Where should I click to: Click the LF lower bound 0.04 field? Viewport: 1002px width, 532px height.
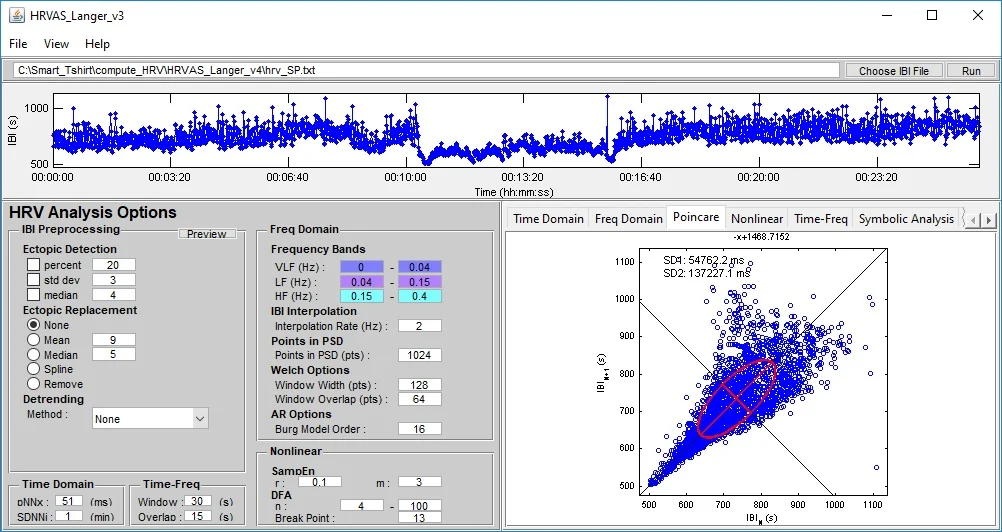coord(361,282)
